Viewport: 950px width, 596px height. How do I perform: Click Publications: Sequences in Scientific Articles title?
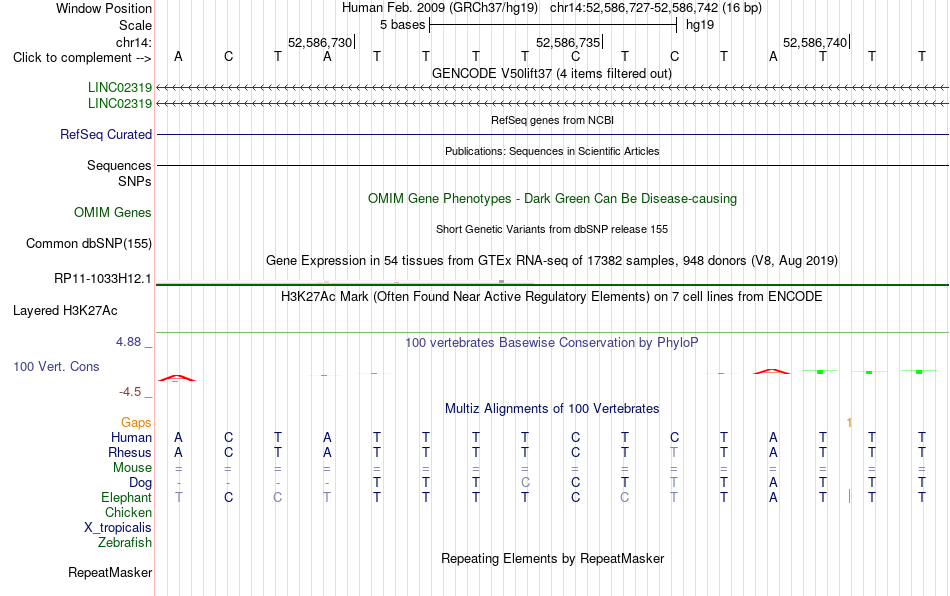552,151
